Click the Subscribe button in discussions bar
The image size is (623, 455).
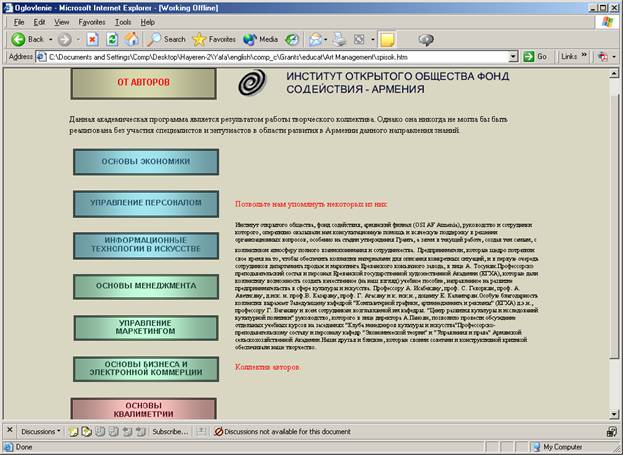(x=170, y=431)
